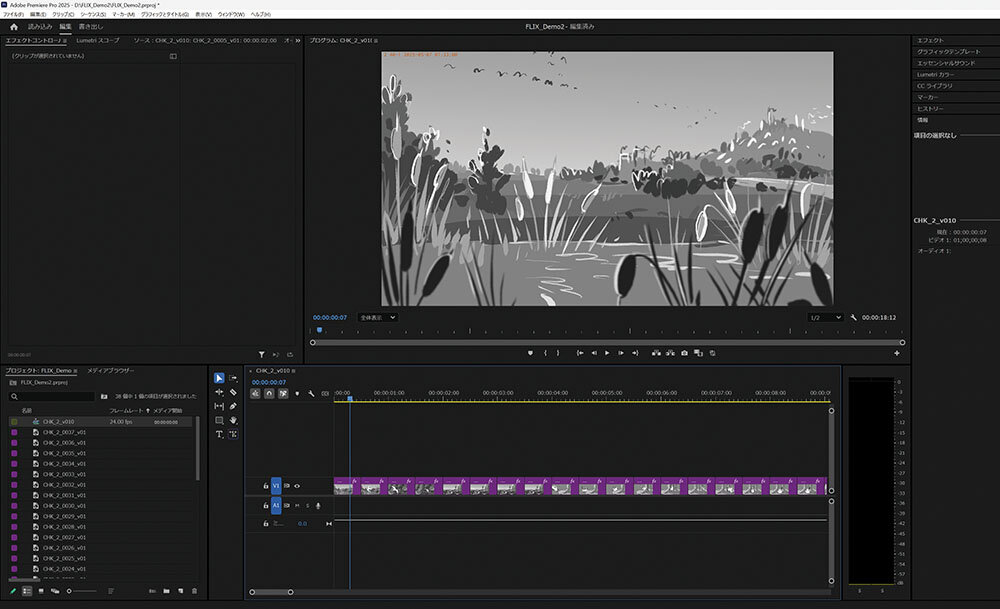Select the Slip tool
Image resolution: width=1000 pixels, height=609 pixels.
[x=219, y=406]
